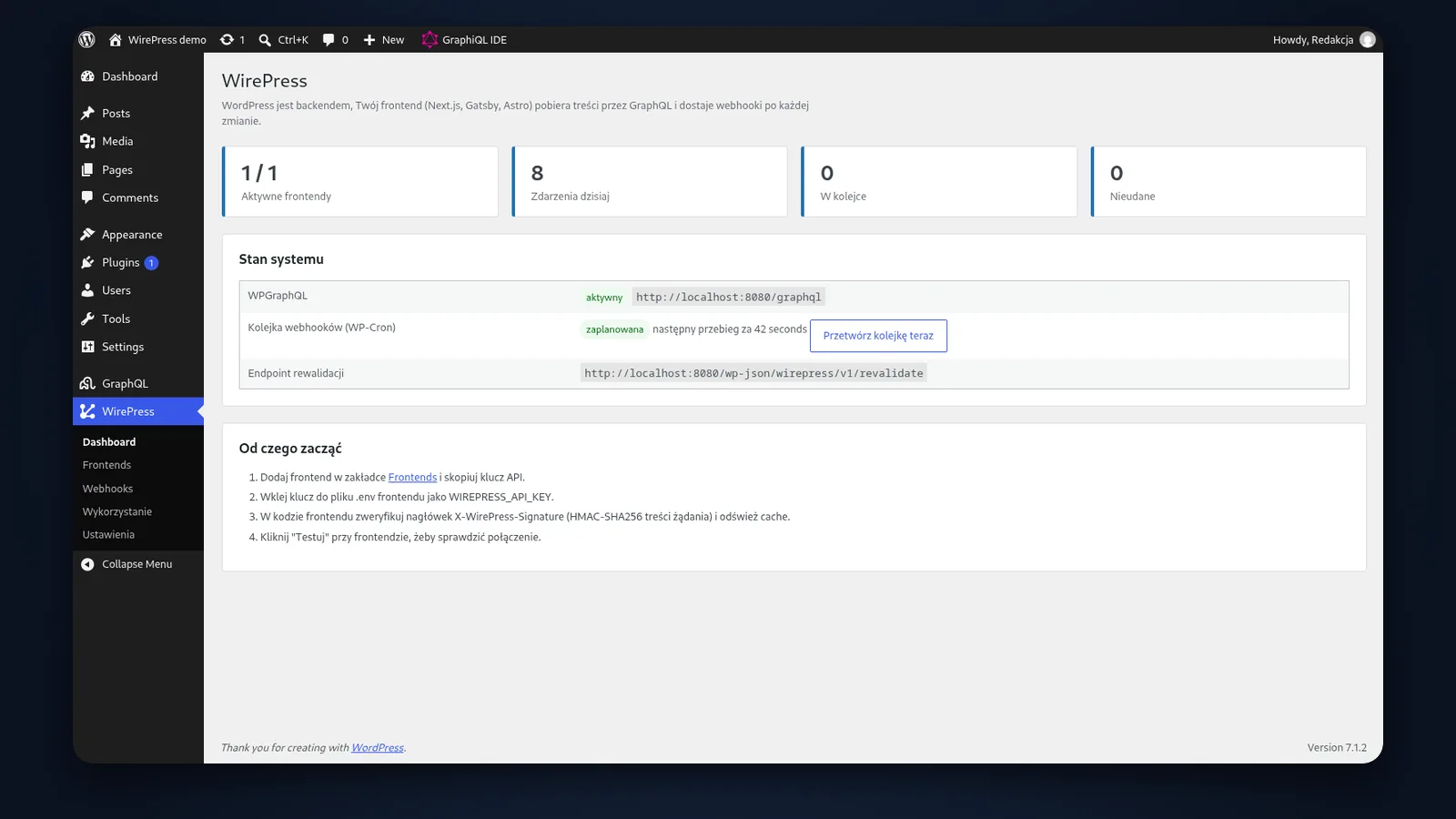This screenshot has width=1456, height=819.
Task: Click the 'Stan systemu' heading
Action: (281, 259)
